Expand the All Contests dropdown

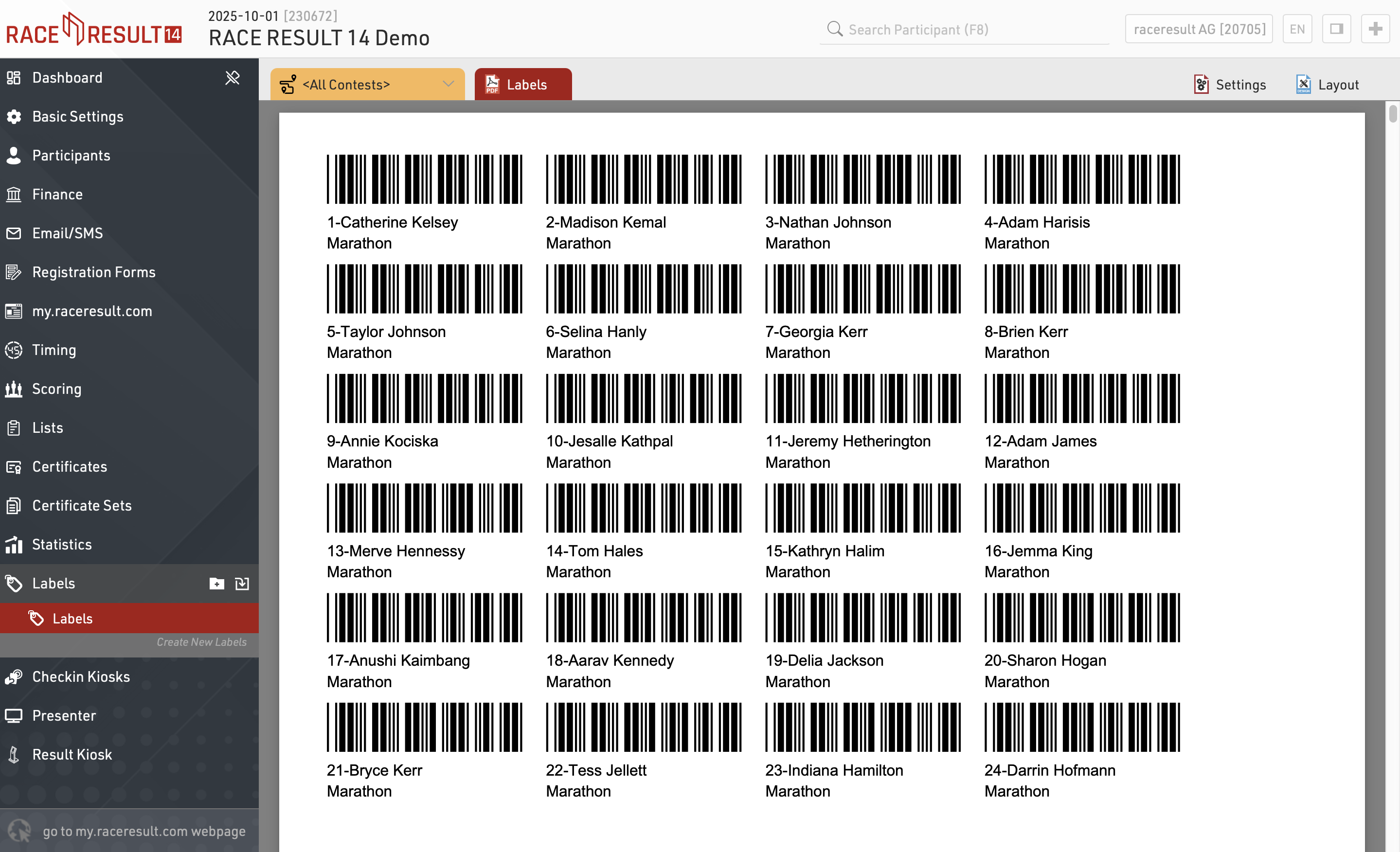[x=367, y=85]
